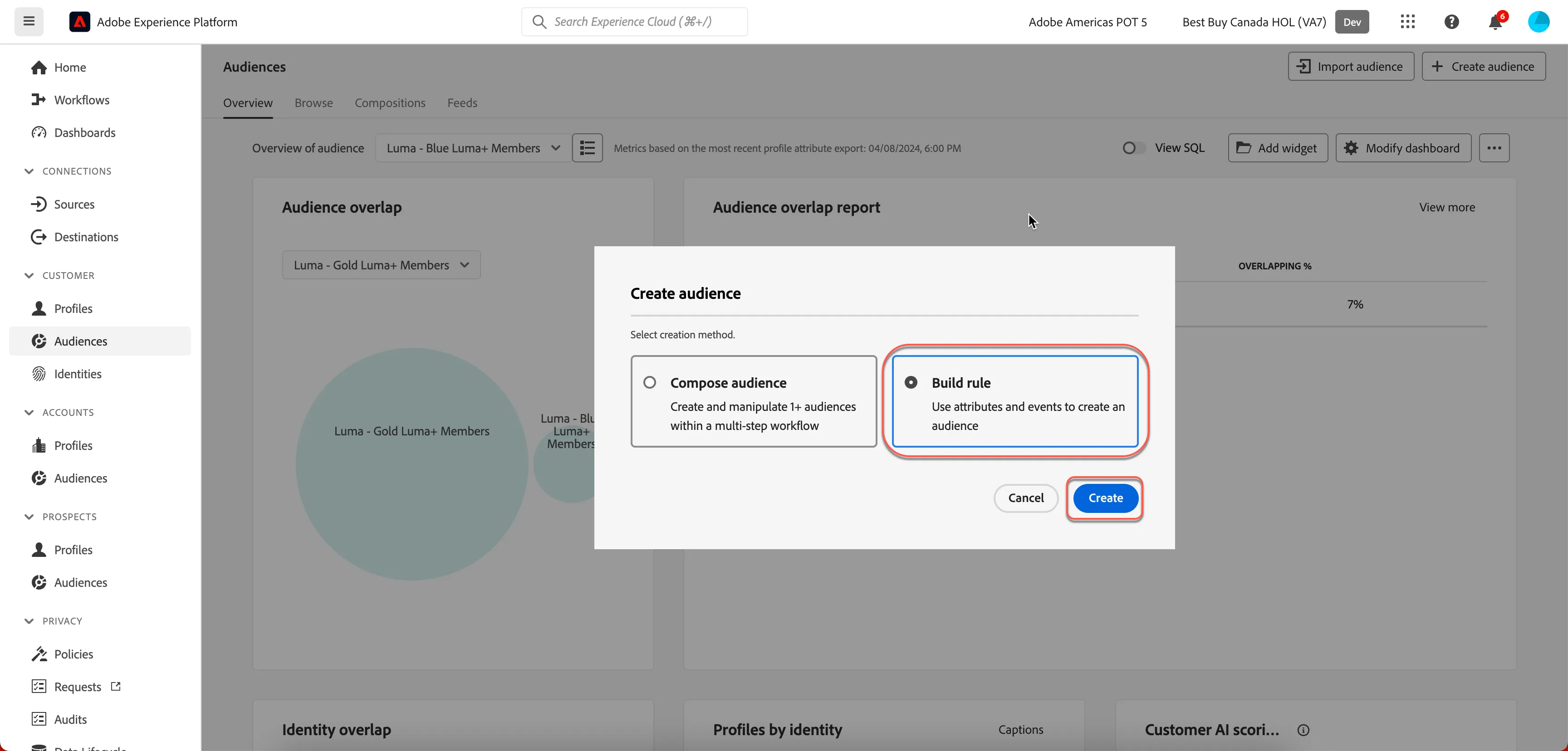
Task: Open Requests external link item
Action: (77, 687)
